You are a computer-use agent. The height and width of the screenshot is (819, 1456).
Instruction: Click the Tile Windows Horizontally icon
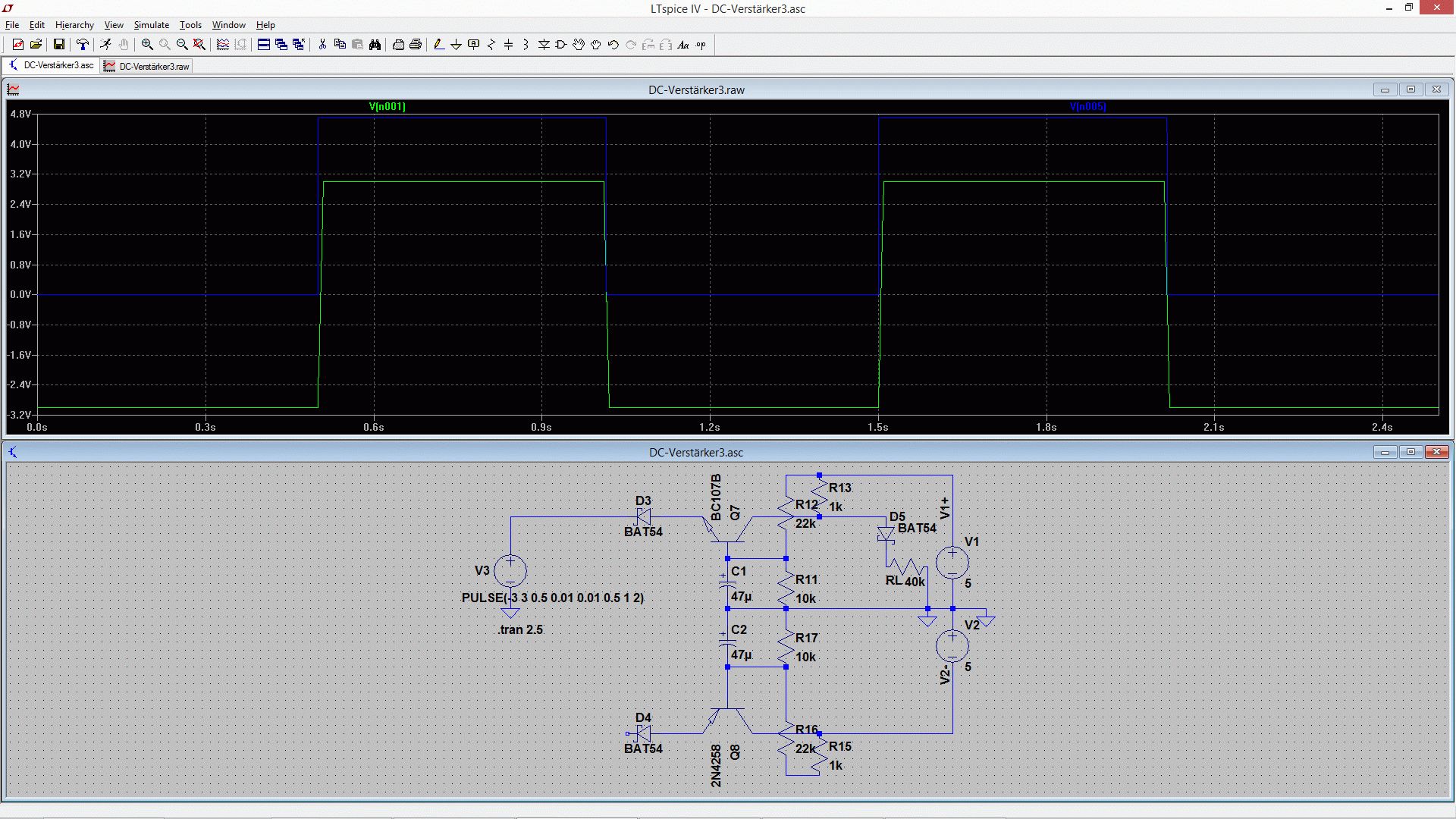(264, 45)
